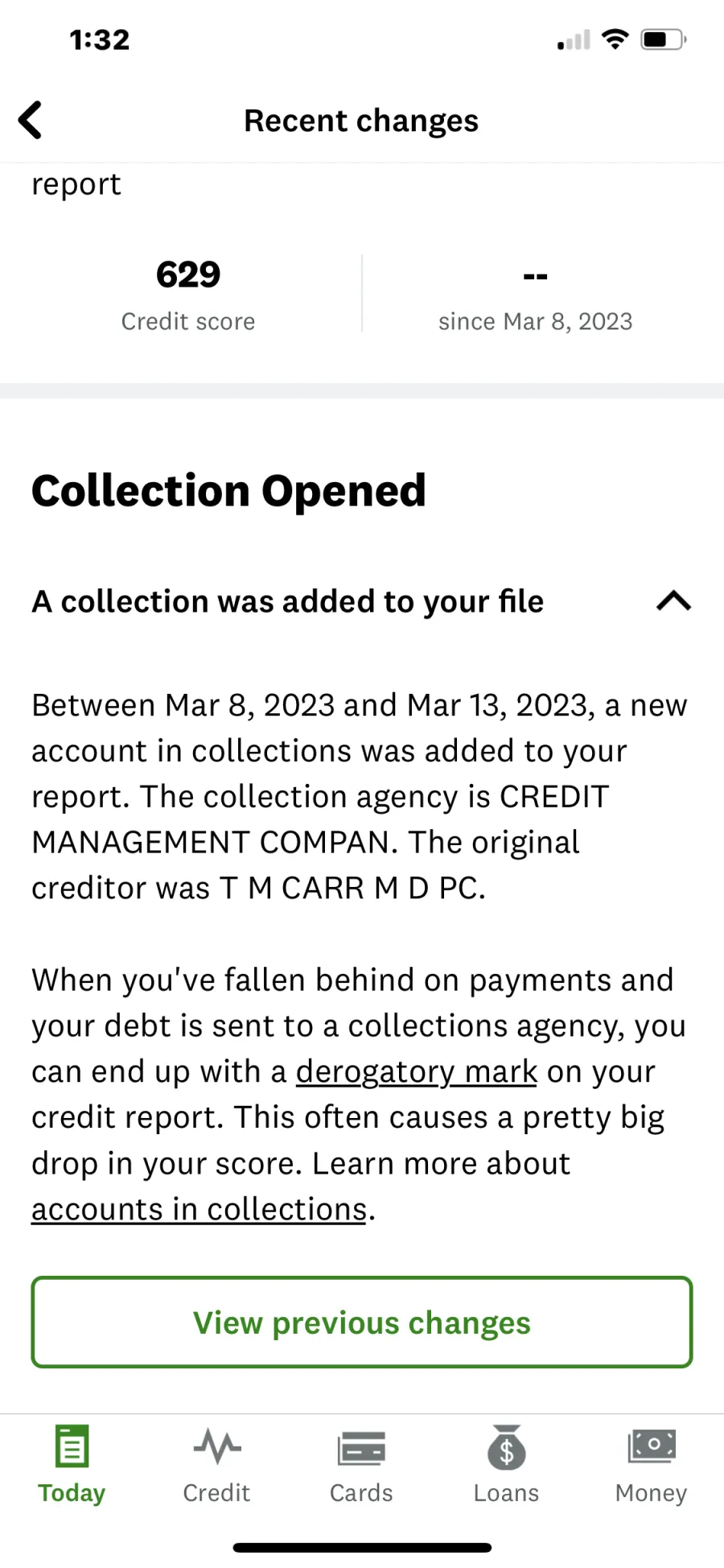Go back using the back arrow

[30, 121]
